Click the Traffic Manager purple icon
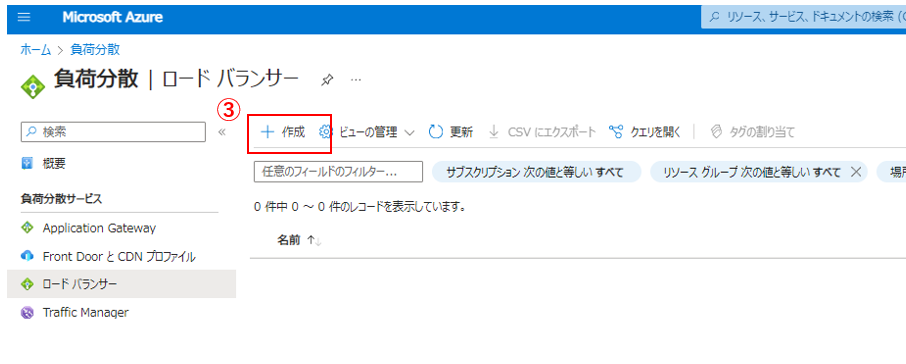Viewport: 906px width, 364px height. pyautogui.click(x=27, y=313)
